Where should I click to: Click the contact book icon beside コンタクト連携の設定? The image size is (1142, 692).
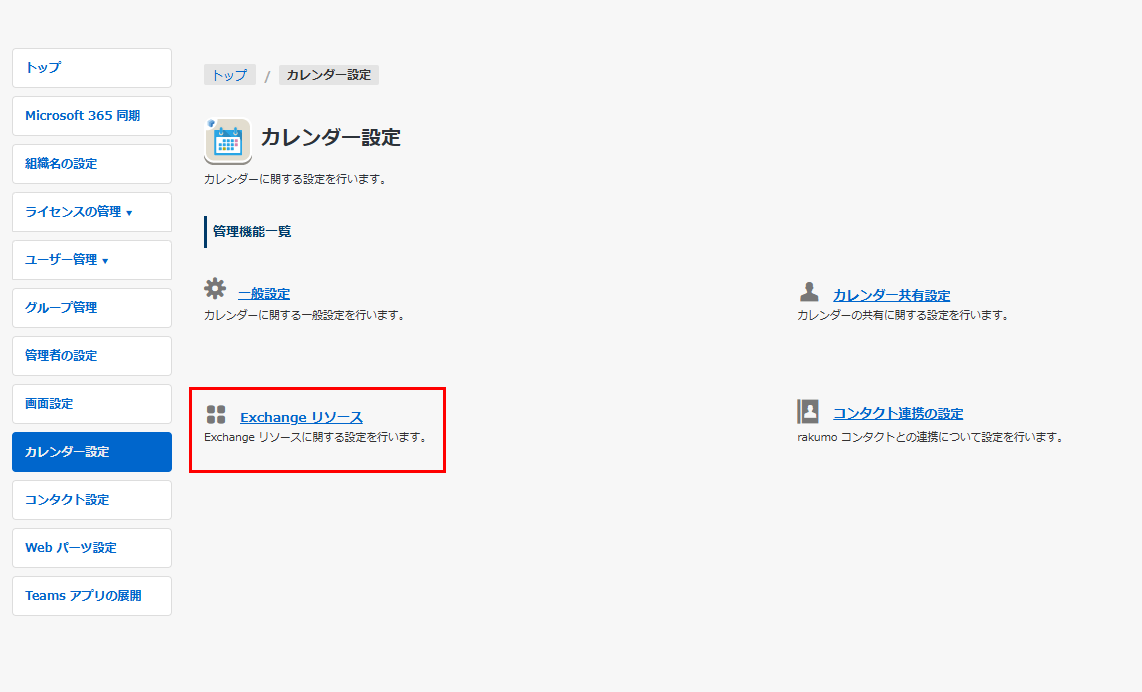808,412
